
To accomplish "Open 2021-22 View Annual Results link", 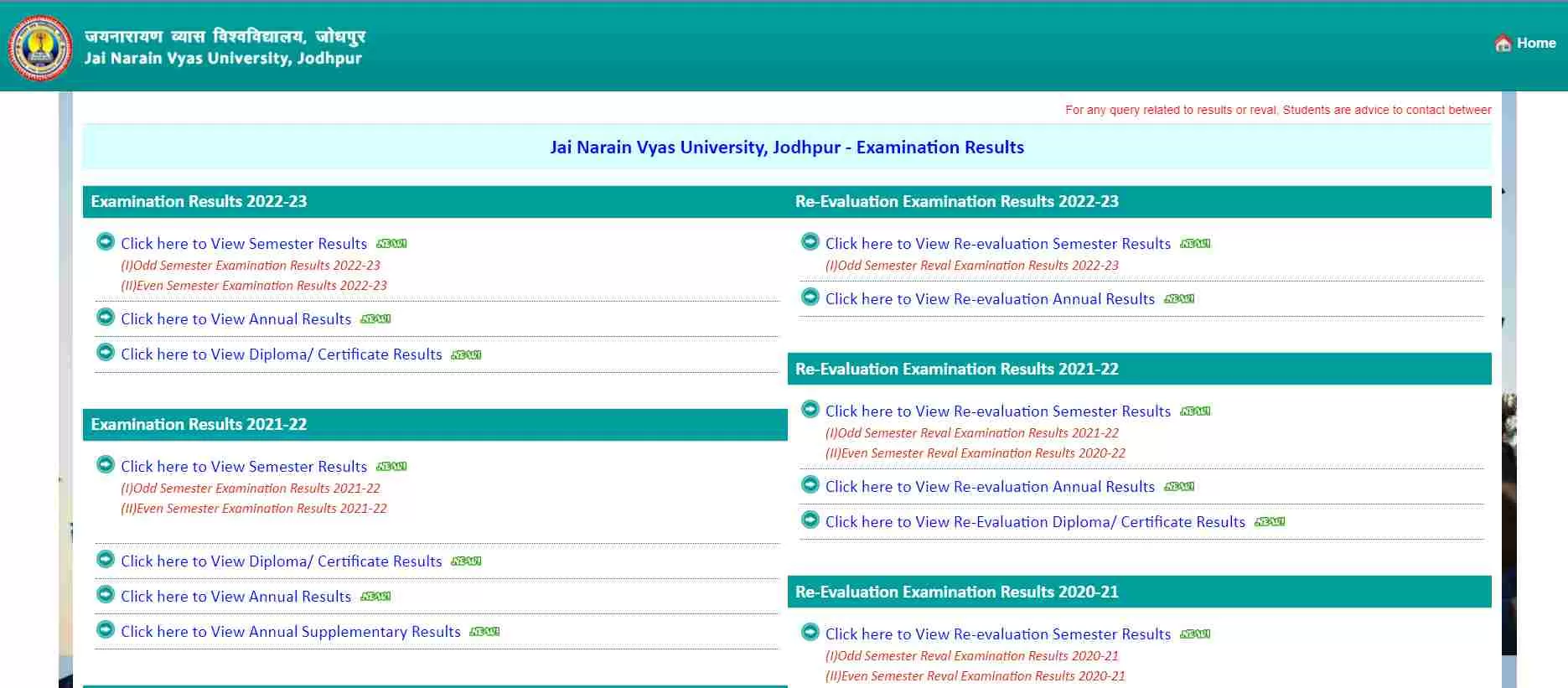I will (x=236, y=597).
